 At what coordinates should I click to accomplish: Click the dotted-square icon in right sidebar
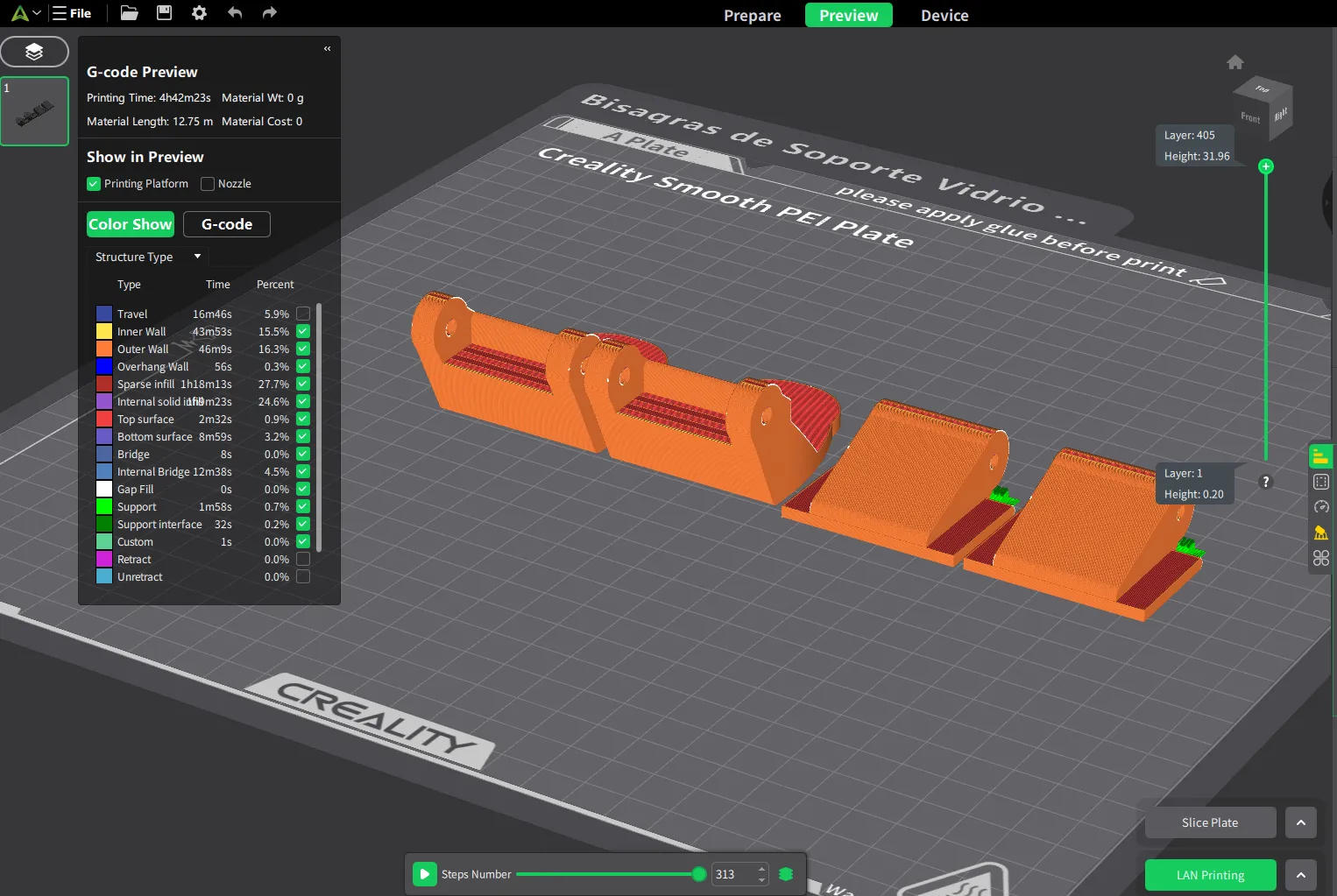(1321, 482)
